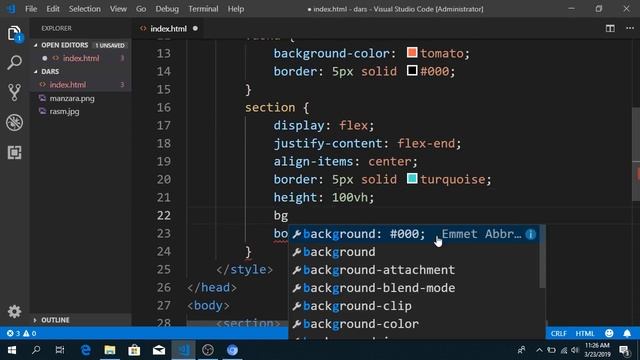This screenshot has height=360, width=640.
Task: Open the Explorer view in activity bar
Action: click(x=14, y=33)
